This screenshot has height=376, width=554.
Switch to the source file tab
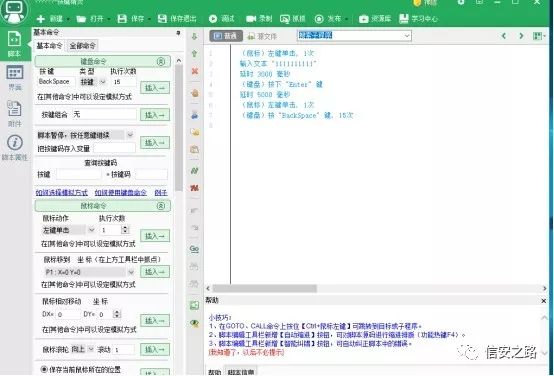[x=262, y=36]
